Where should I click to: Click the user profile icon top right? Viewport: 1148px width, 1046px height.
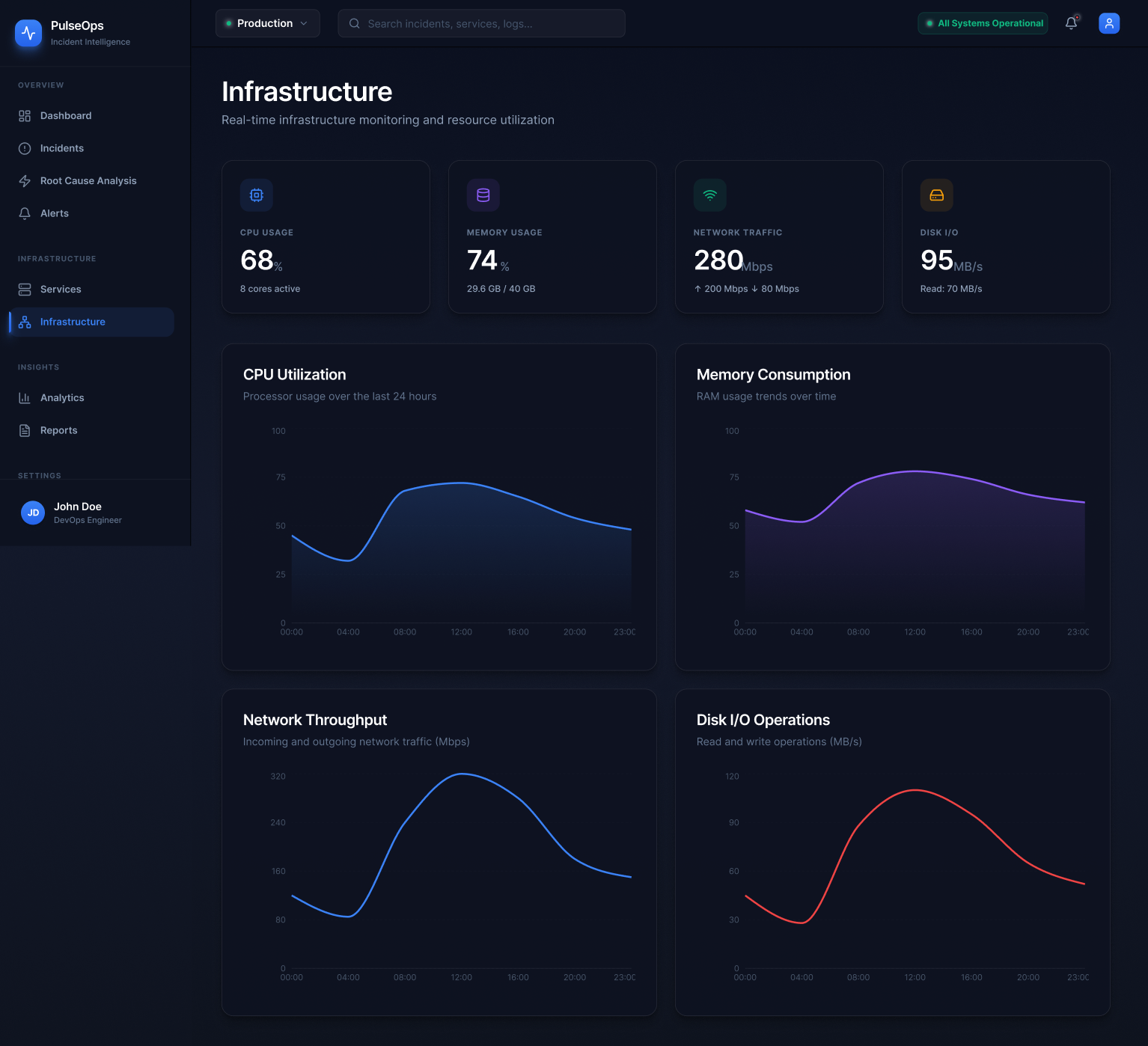(1109, 23)
